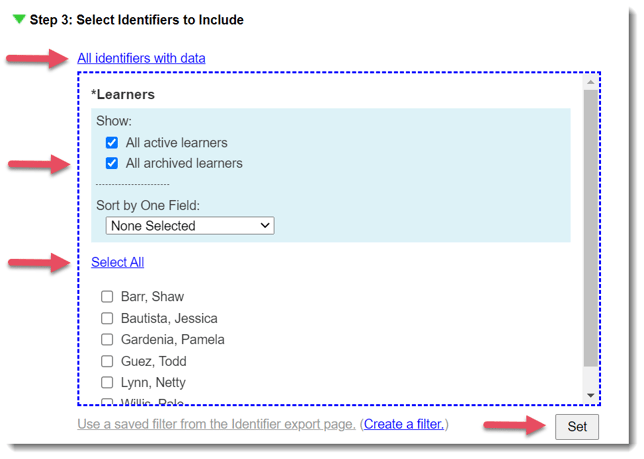Check the Lynn, Netty checkbox
This screenshot has width=644, height=459.
[108, 383]
